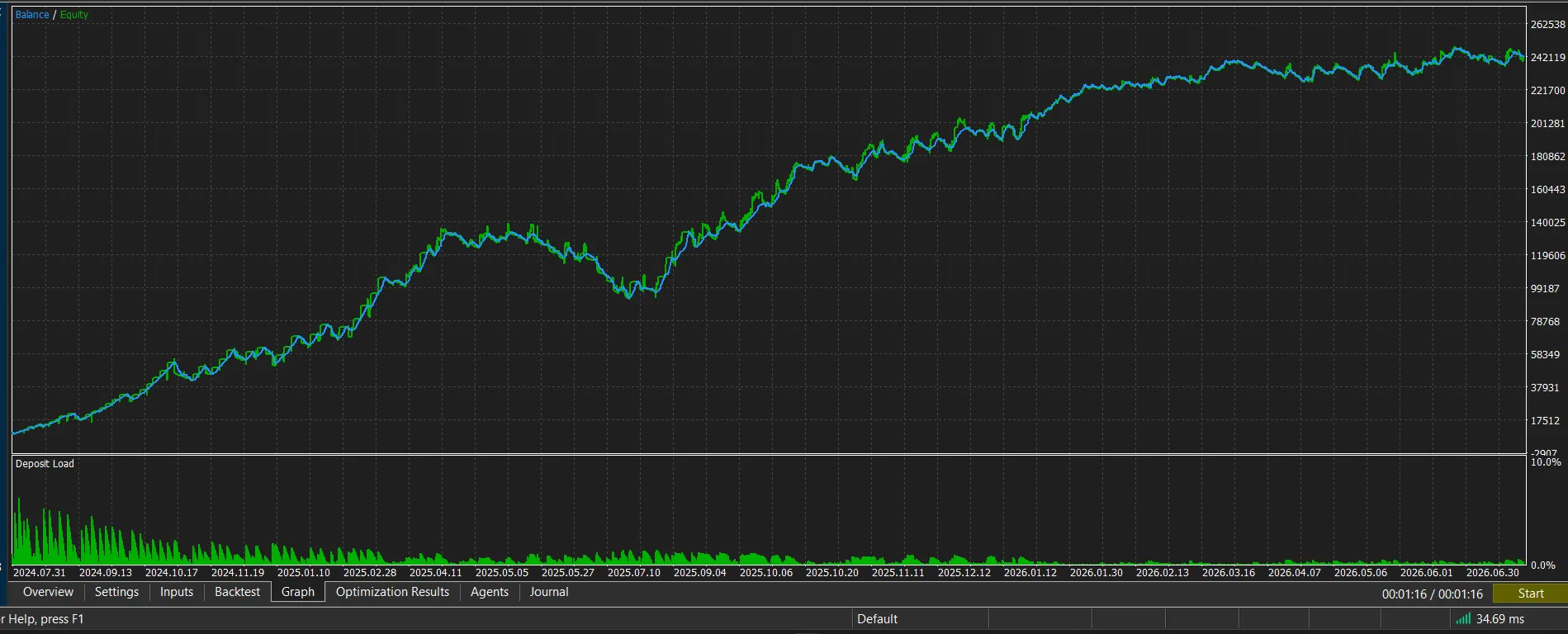Click the 2024.10.17 date label
This screenshot has width=1568, height=634.
[x=172, y=572]
